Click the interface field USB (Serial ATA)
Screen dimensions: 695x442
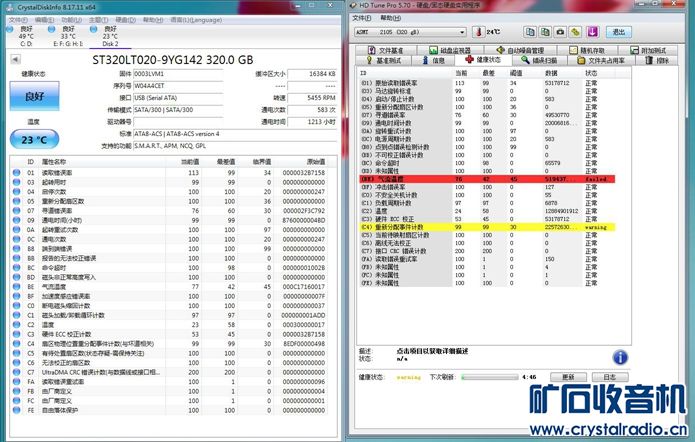point(178,98)
